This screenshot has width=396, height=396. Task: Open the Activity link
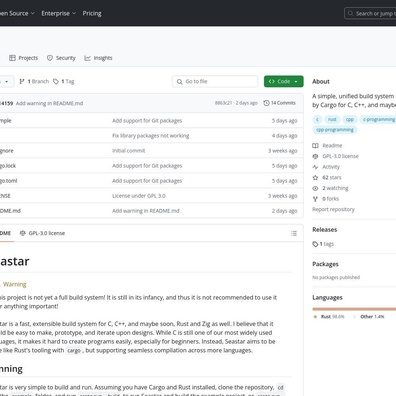[x=331, y=167]
